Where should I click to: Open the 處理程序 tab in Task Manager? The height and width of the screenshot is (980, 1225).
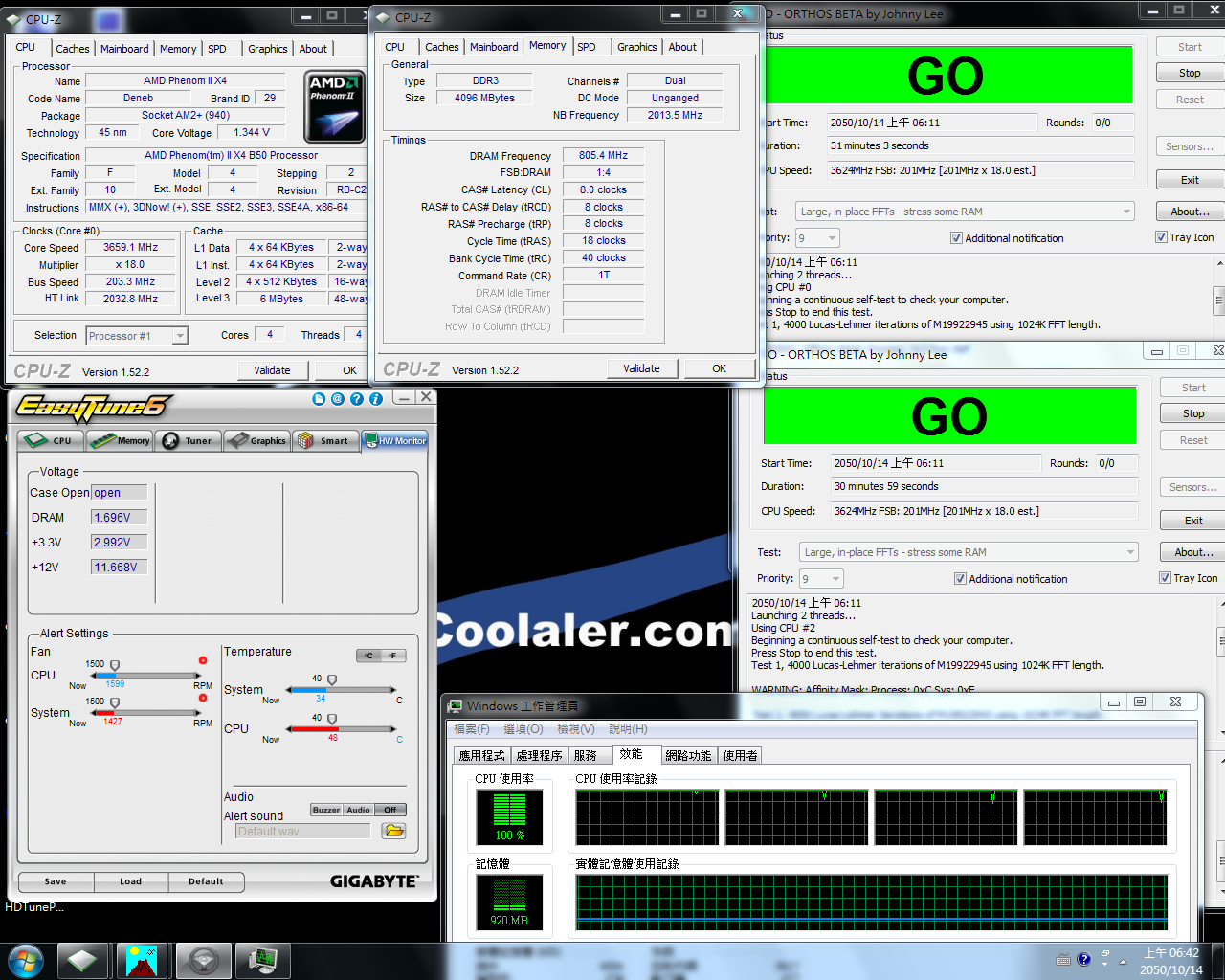(x=539, y=756)
